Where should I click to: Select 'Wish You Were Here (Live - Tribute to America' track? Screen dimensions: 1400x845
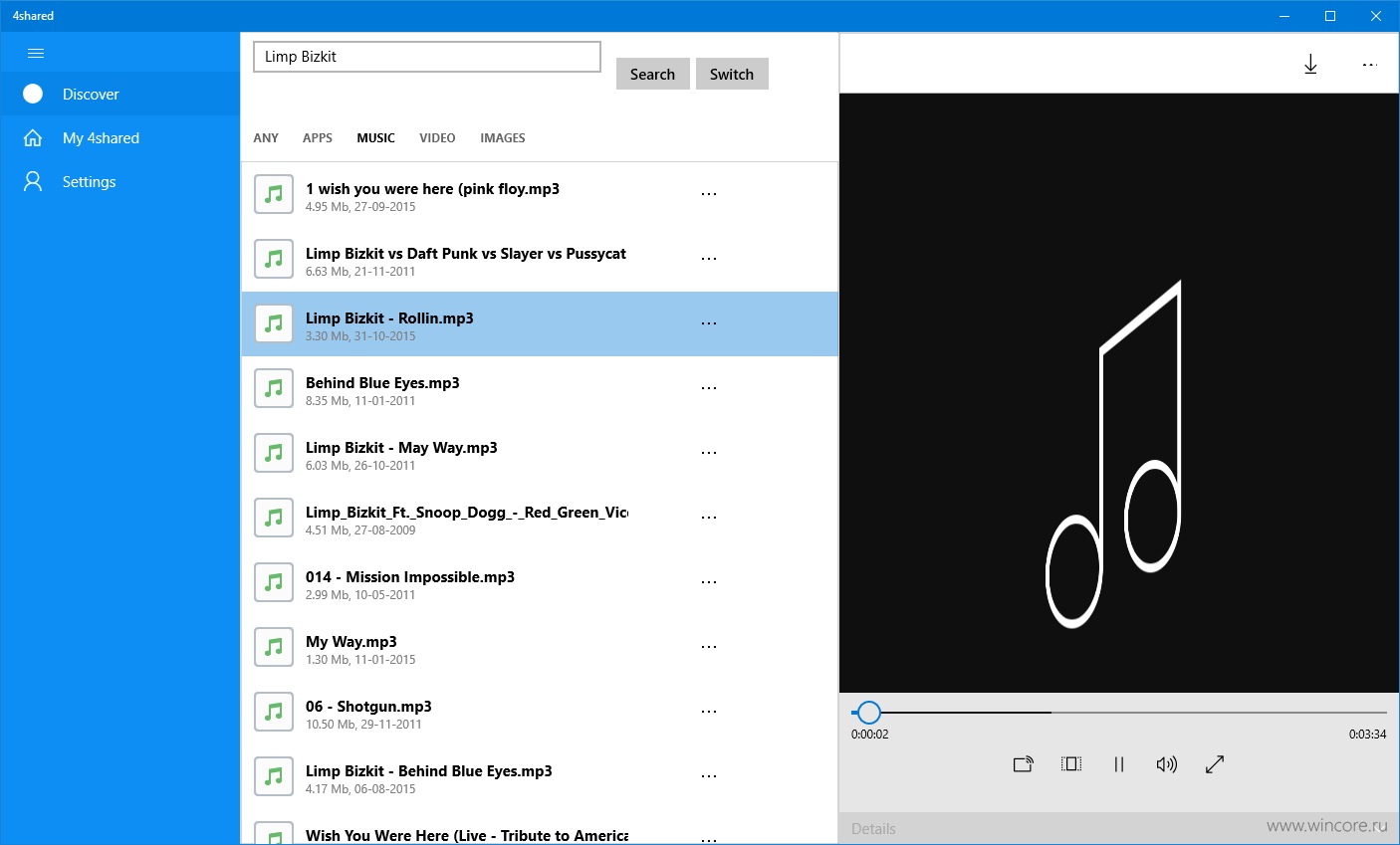[x=540, y=827]
